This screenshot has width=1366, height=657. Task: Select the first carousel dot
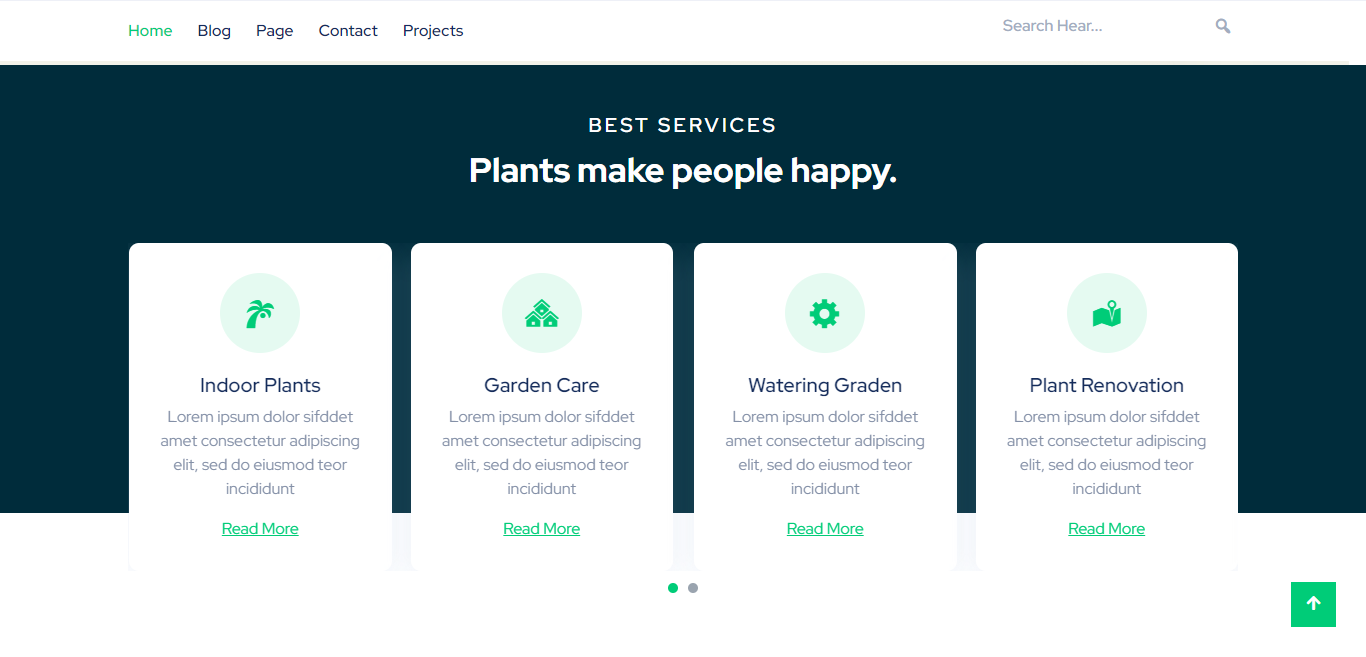click(x=673, y=588)
